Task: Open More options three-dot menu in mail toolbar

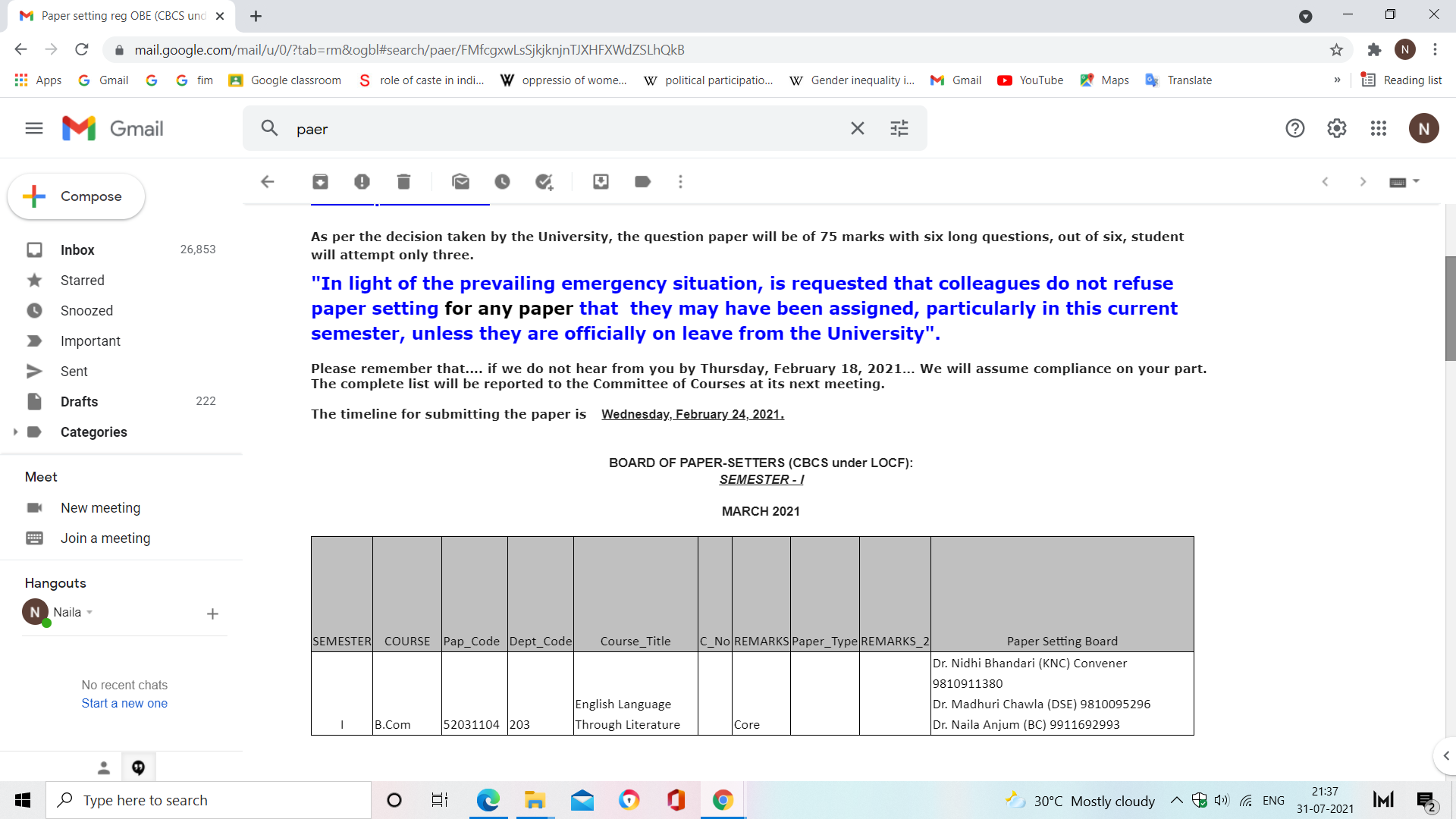Action: pyautogui.click(x=680, y=181)
